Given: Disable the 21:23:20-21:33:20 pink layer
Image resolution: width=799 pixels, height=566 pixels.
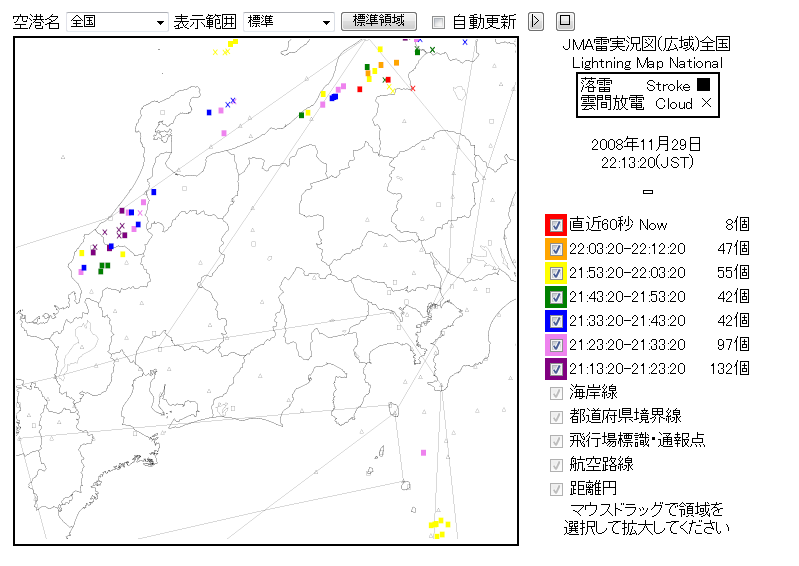Looking at the screenshot, I should click(556, 345).
